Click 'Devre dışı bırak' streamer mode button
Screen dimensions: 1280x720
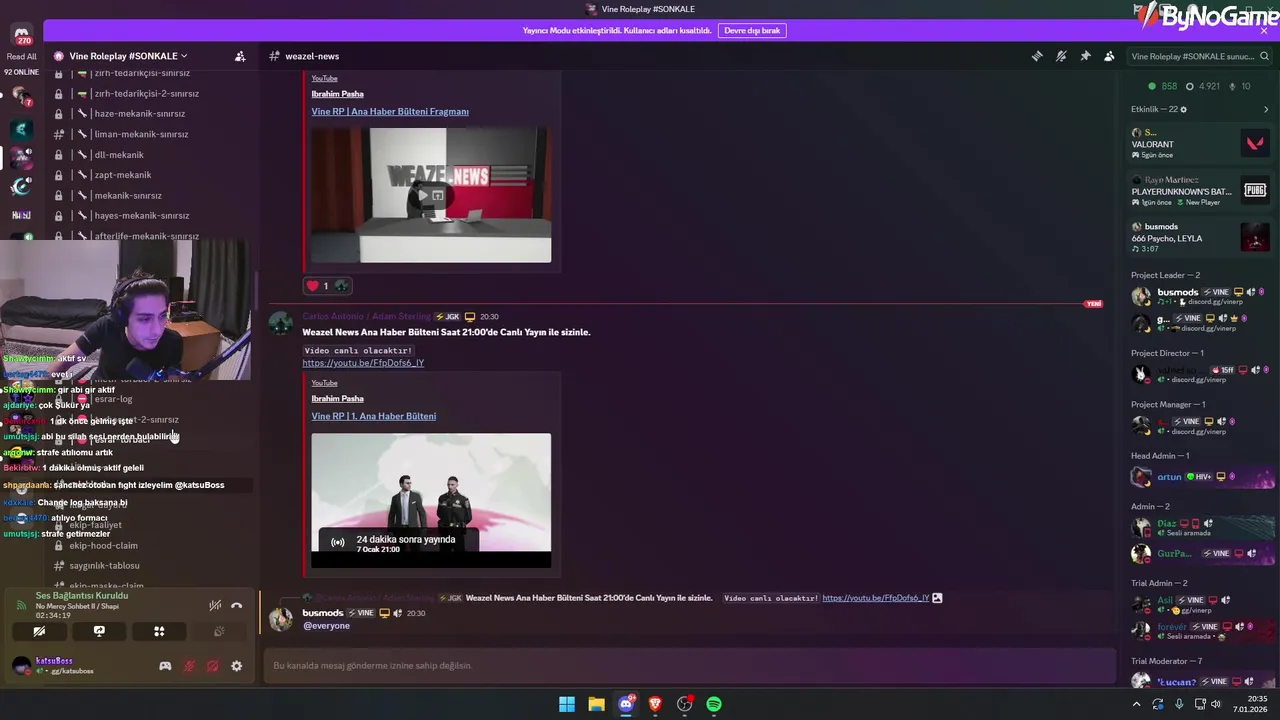tap(752, 30)
